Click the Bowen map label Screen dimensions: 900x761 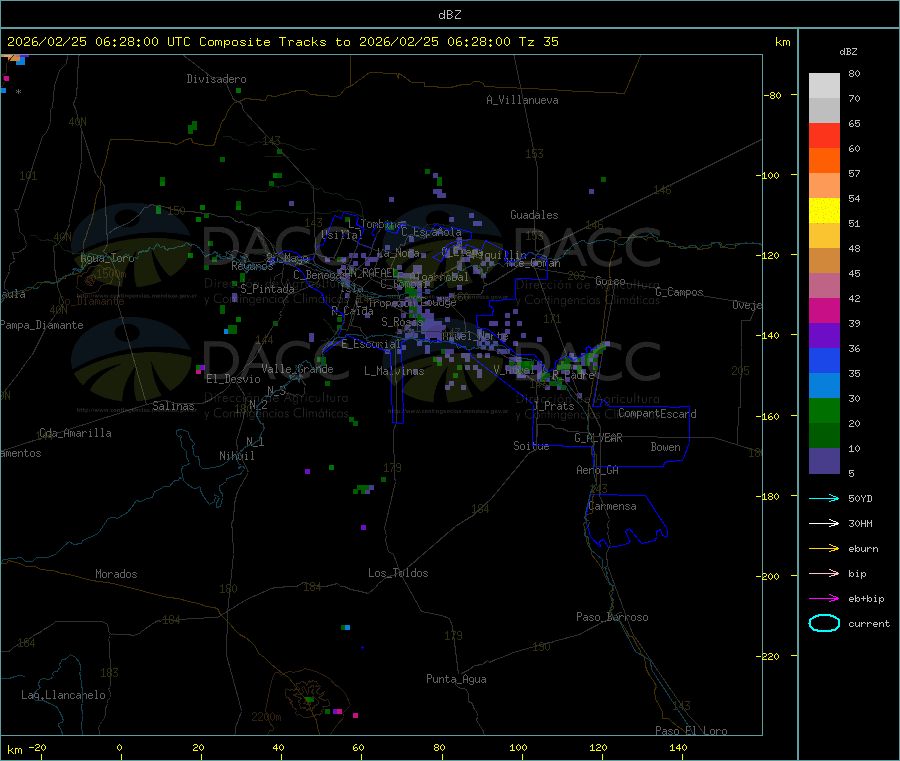pos(665,447)
